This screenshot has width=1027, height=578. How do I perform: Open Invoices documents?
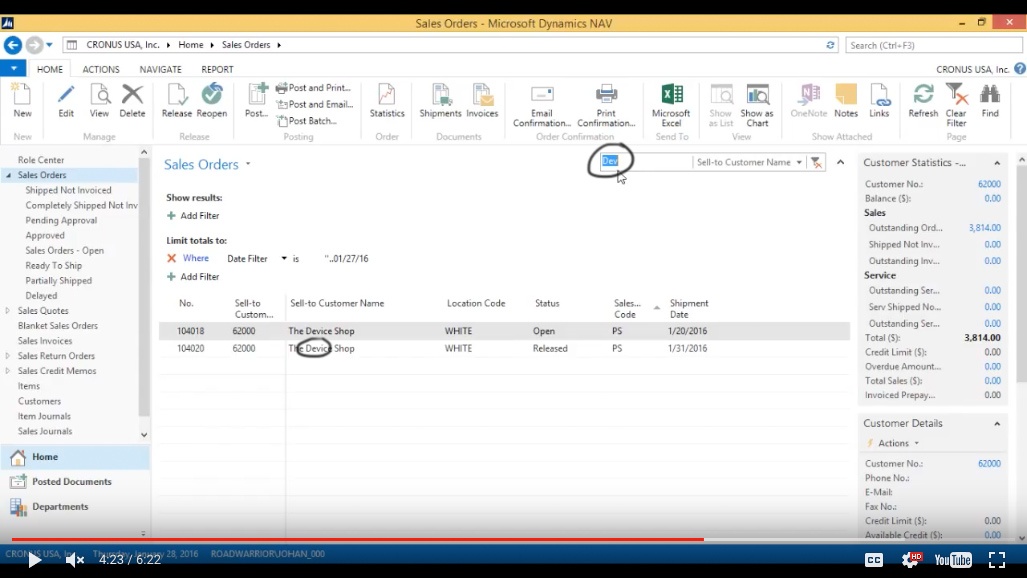(482, 101)
